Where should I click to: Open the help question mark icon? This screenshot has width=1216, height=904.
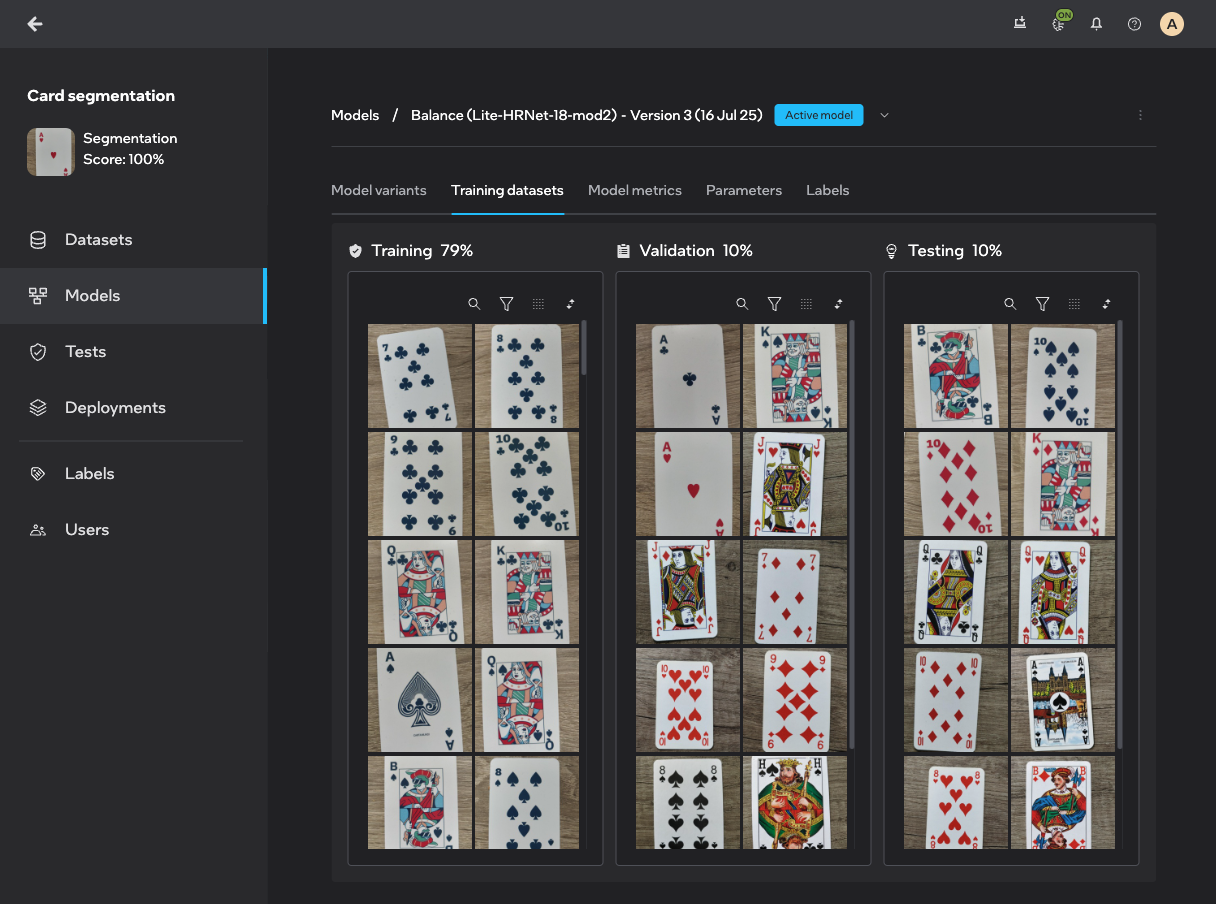(x=1134, y=24)
